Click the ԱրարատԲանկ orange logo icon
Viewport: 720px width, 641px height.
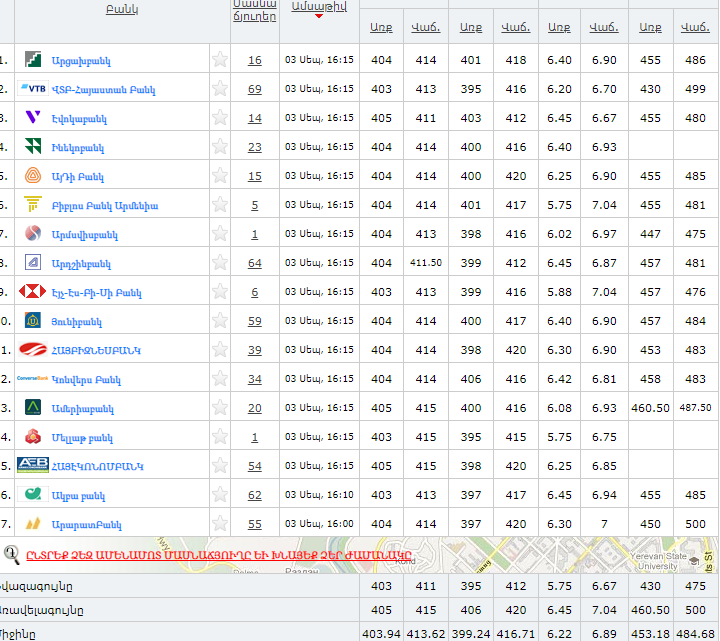33,523
